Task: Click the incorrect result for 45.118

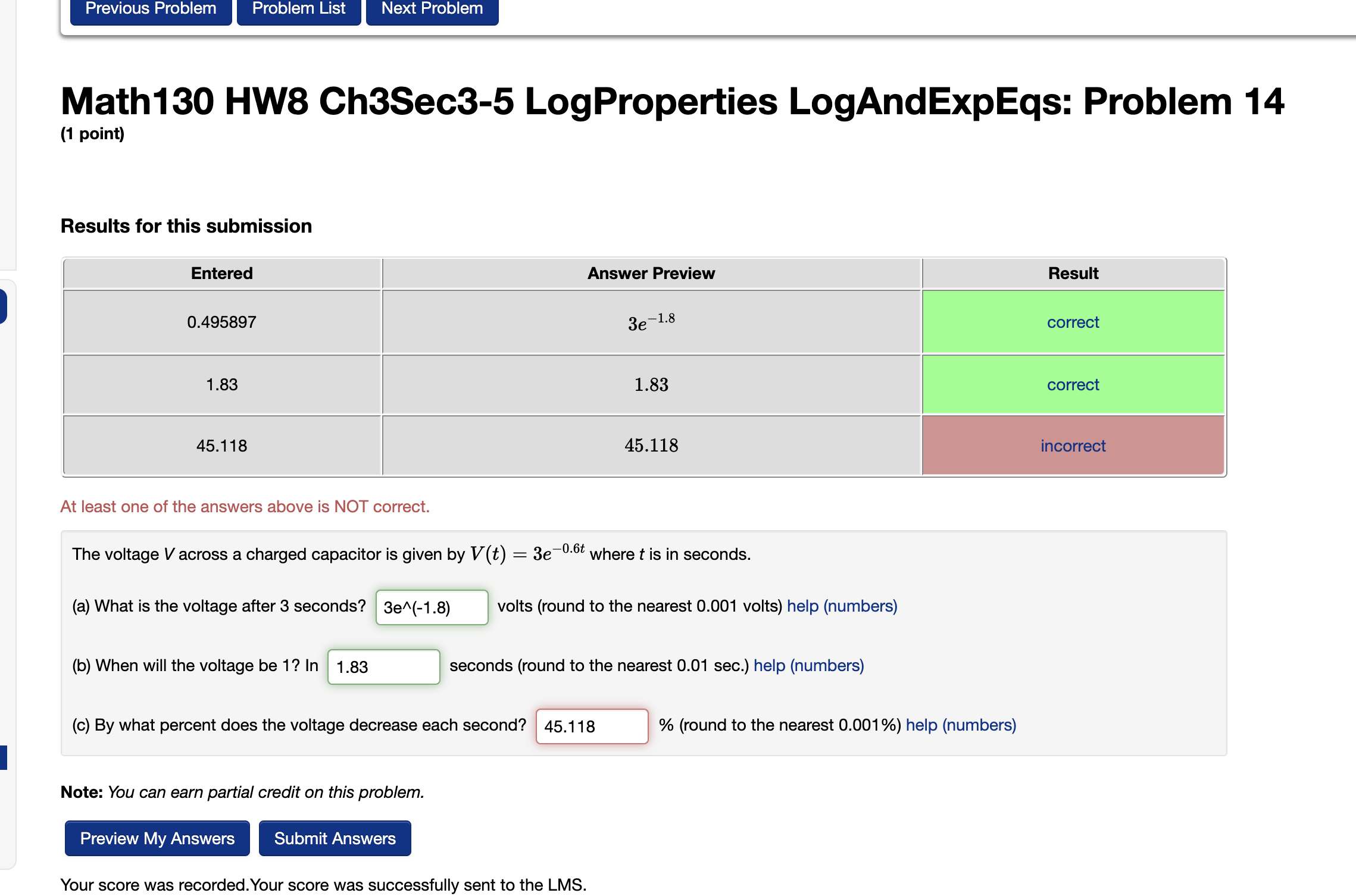Action: point(1072,446)
